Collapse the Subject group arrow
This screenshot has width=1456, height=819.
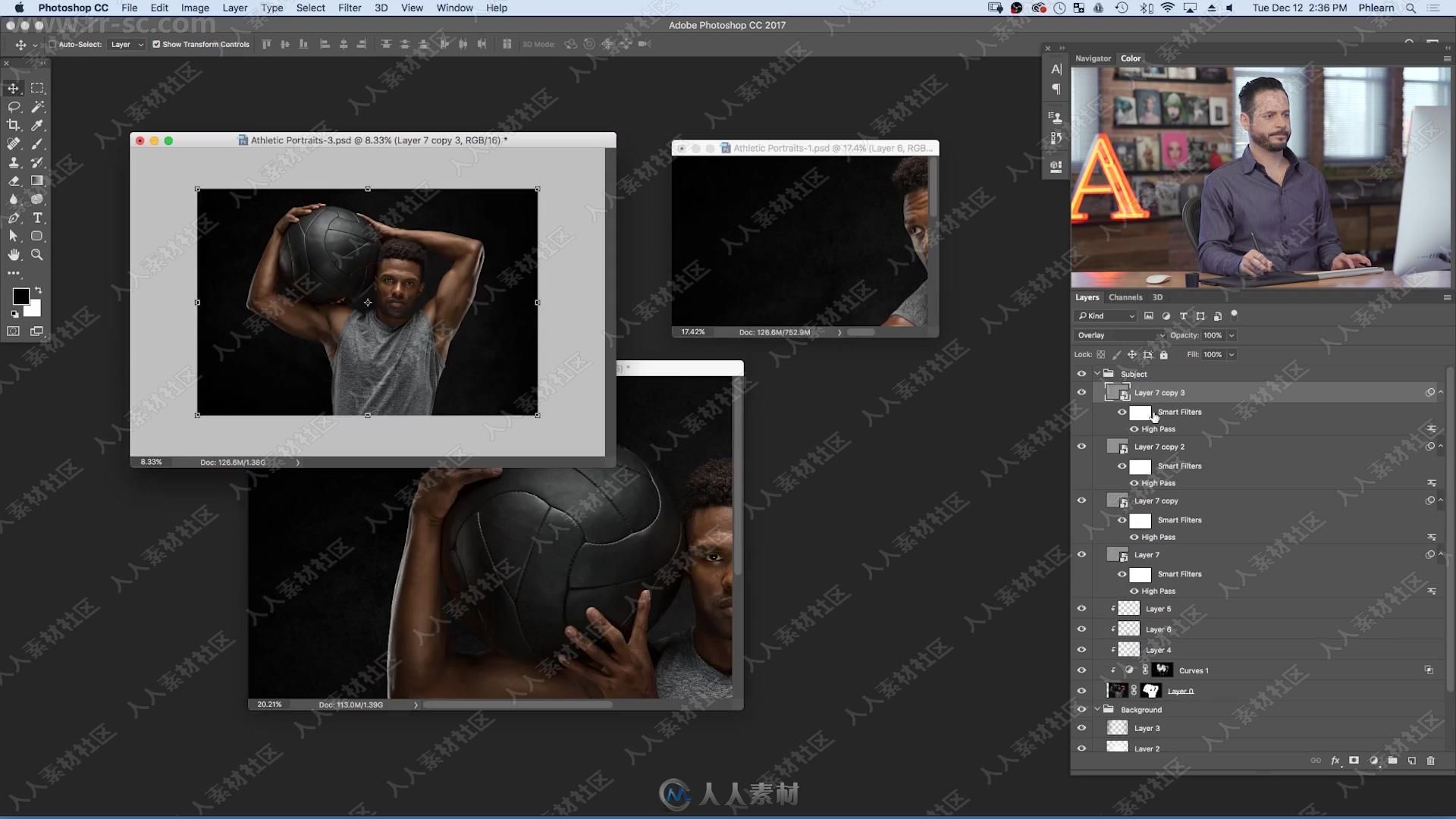[x=1097, y=374]
